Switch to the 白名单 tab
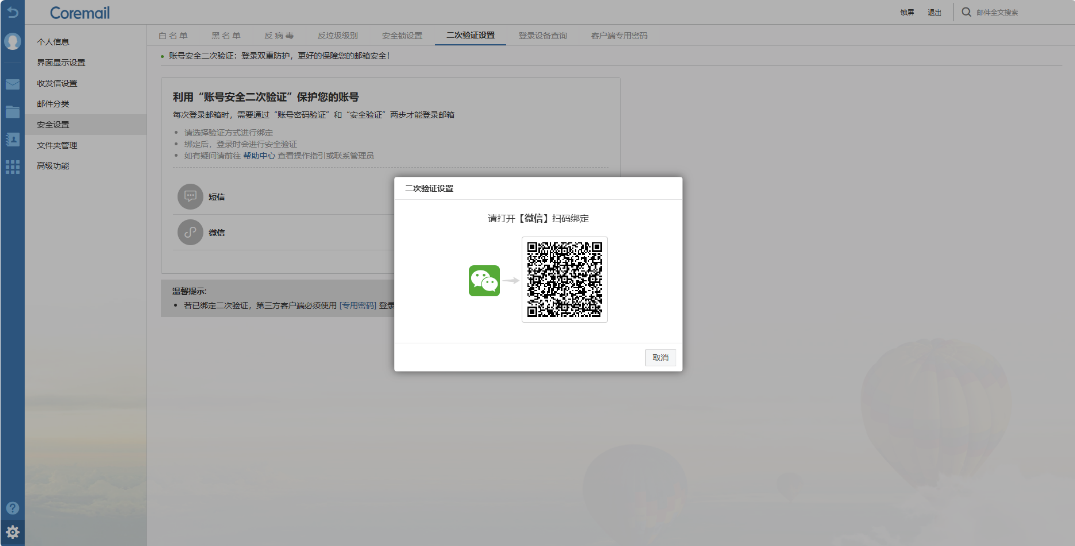The image size is (1075, 546). coord(173,35)
